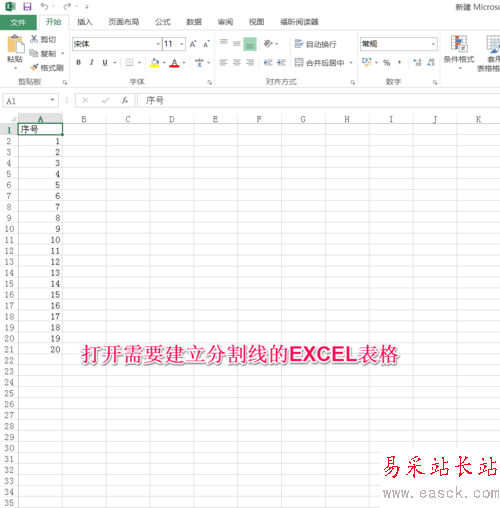This screenshot has width=500, height=508.
Task: Expand borders dropdown arrow
Action: [x=139, y=62]
